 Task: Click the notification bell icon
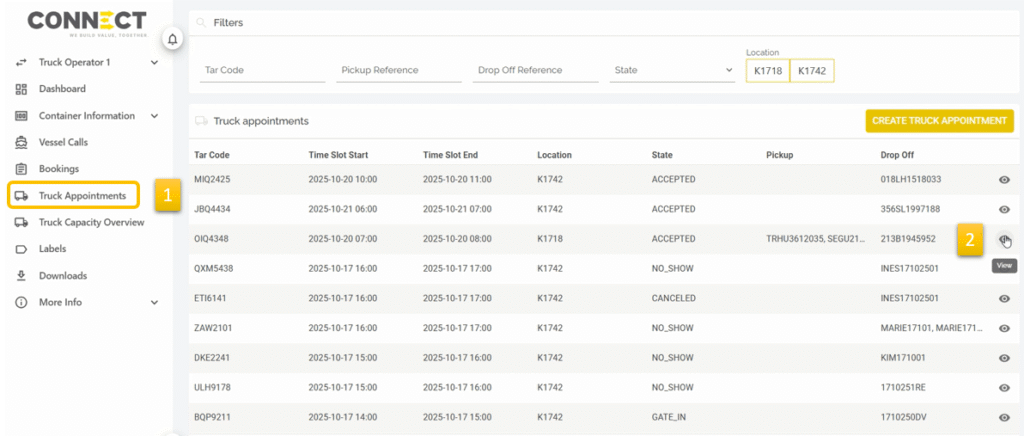pyautogui.click(x=172, y=39)
